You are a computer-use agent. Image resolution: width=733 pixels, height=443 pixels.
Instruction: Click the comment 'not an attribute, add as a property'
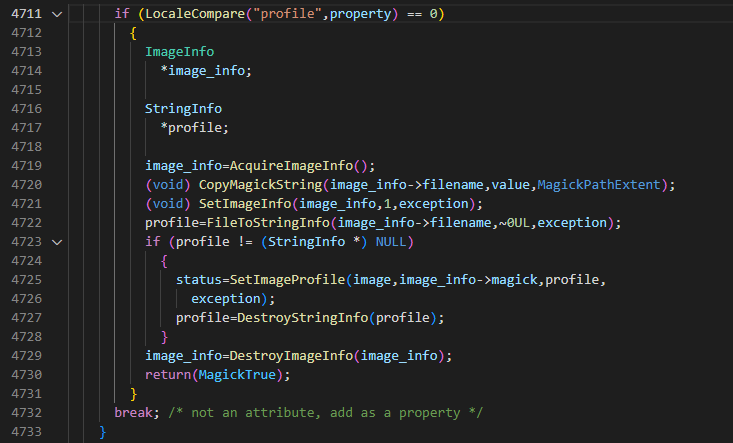325,413
